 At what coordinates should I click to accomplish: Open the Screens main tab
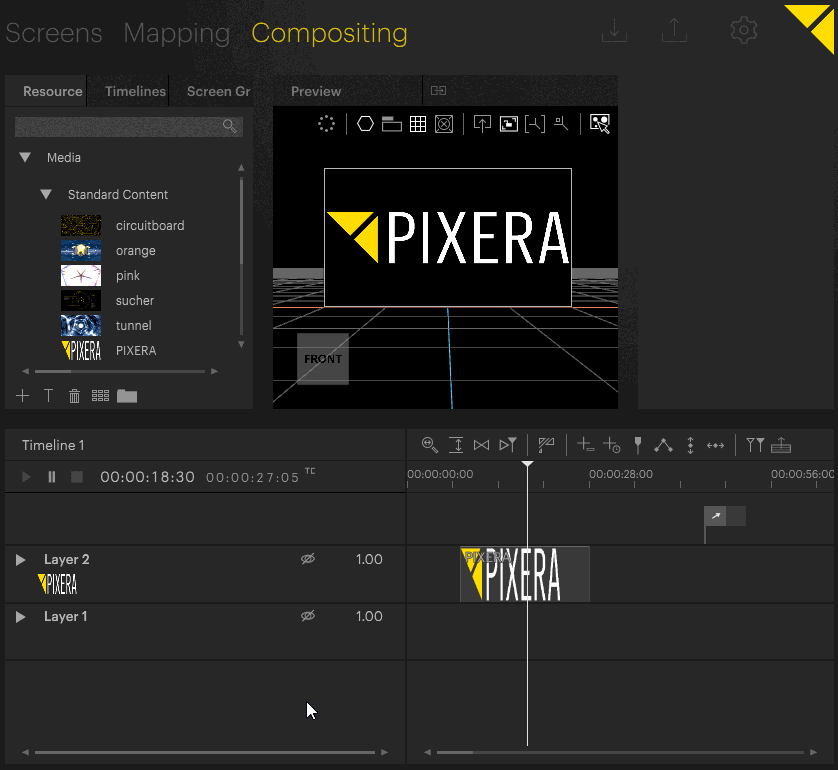[53, 33]
